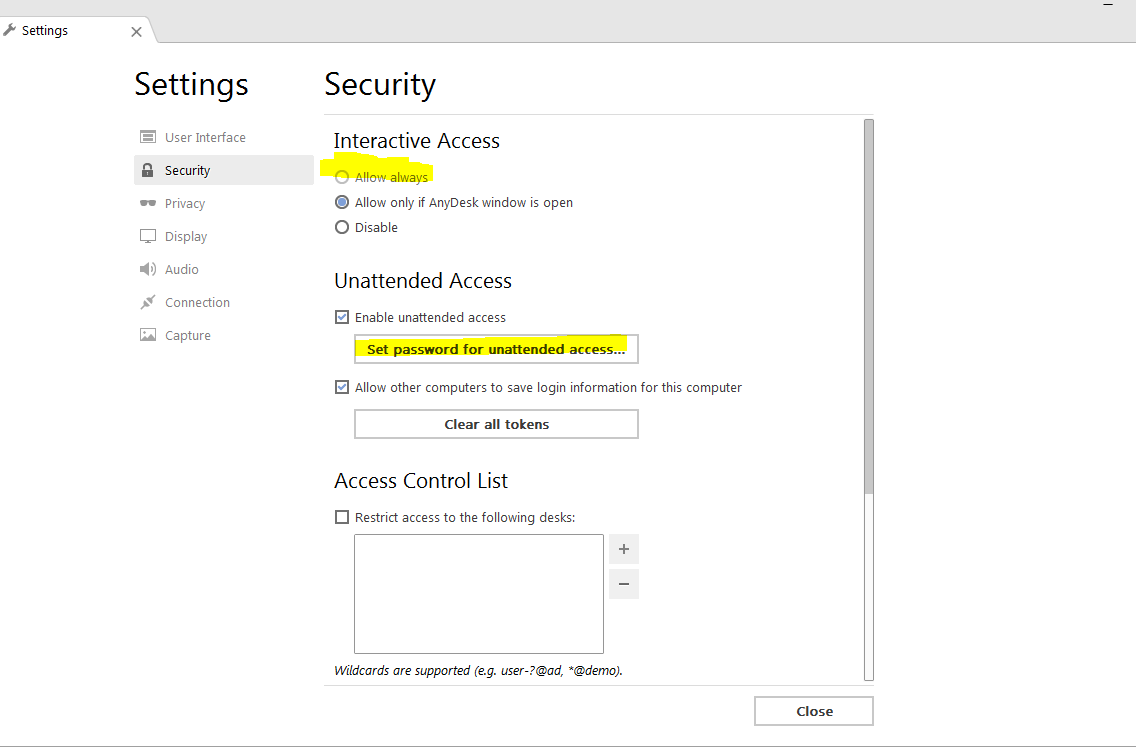The height and width of the screenshot is (755, 1136).
Task: Click the Privacy glasses icon
Action: pyautogui.click(x=148, y=203)
